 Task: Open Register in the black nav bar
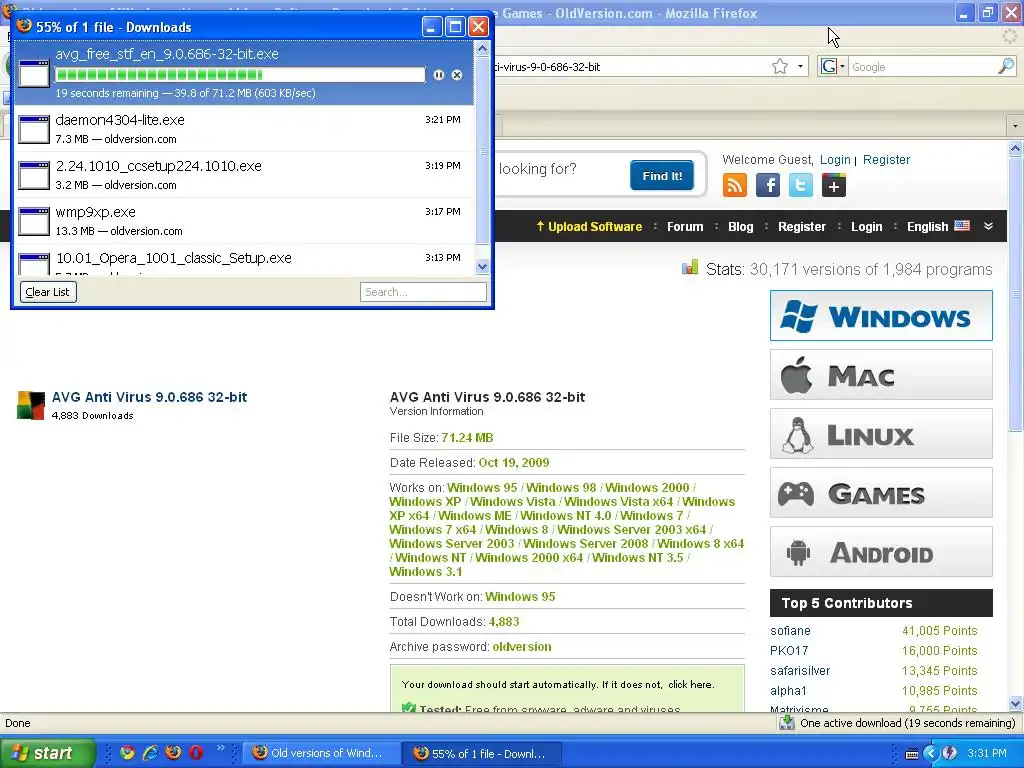(x=802, y=227)
